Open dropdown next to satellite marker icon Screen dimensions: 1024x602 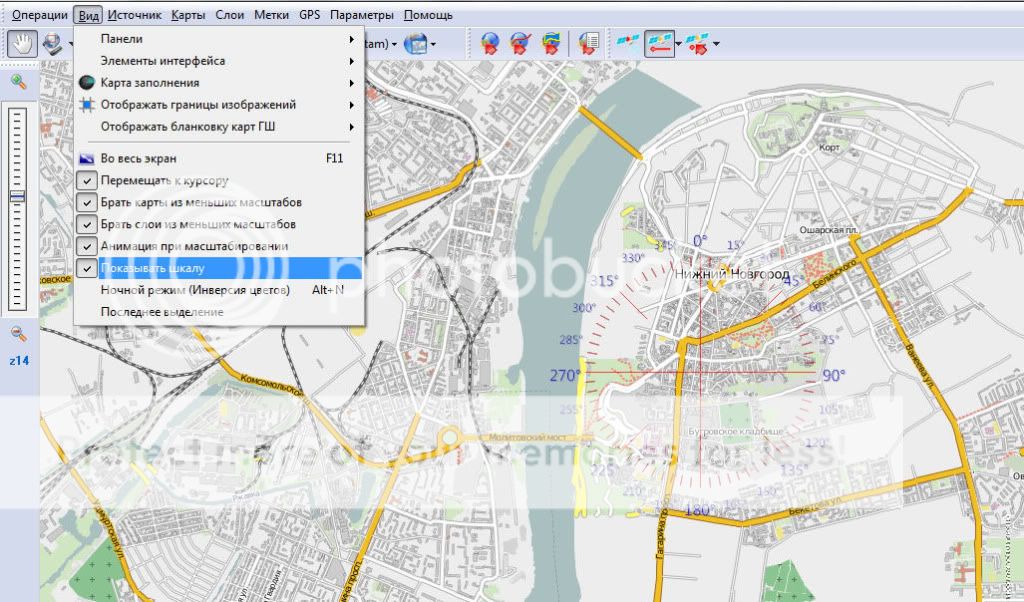tap(716, 44)
